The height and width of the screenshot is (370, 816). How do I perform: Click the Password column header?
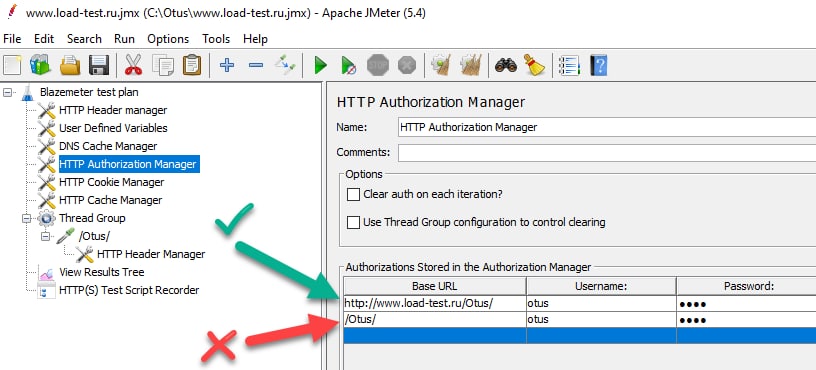pos(746,286)
